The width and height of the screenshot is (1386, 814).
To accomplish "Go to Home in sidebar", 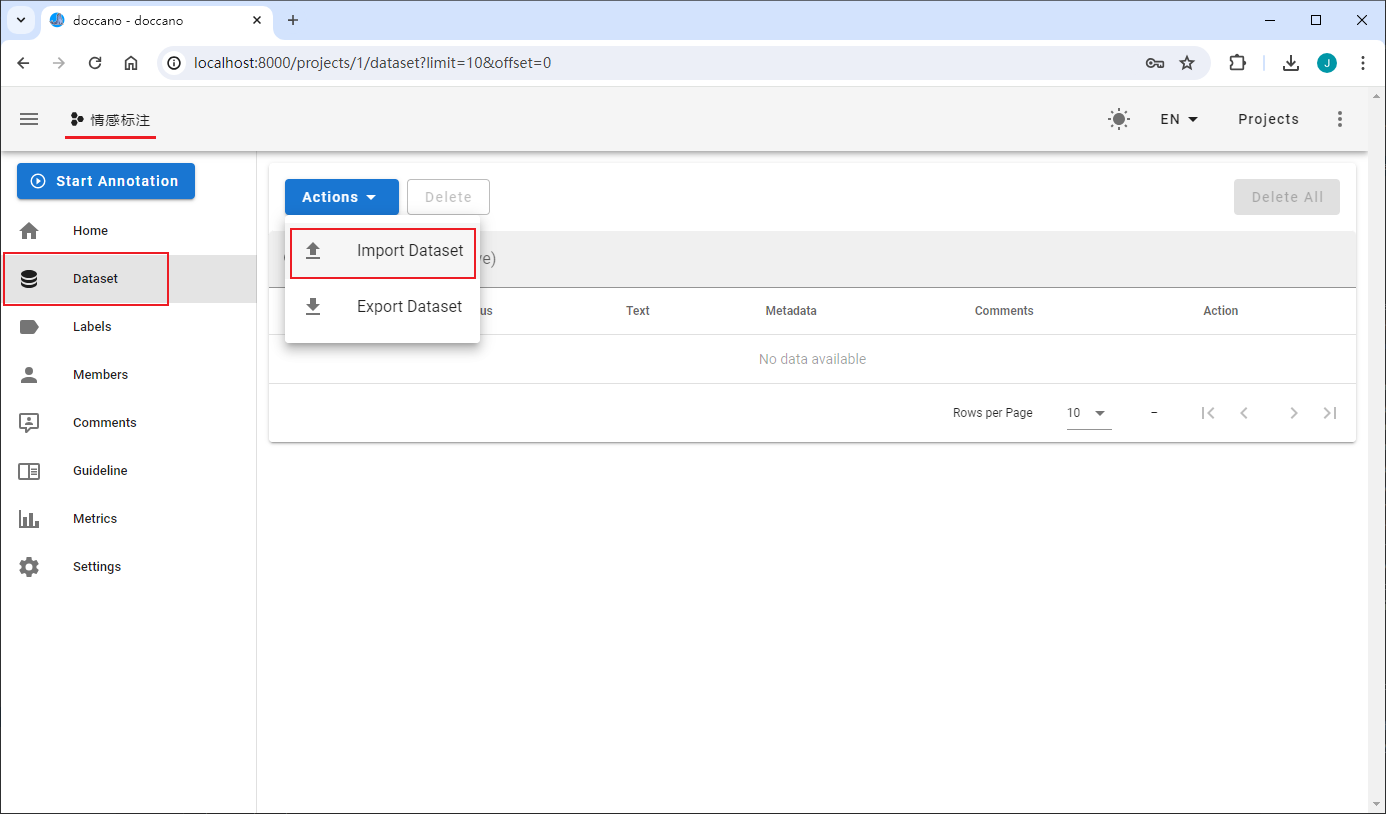I will point(90,231).
